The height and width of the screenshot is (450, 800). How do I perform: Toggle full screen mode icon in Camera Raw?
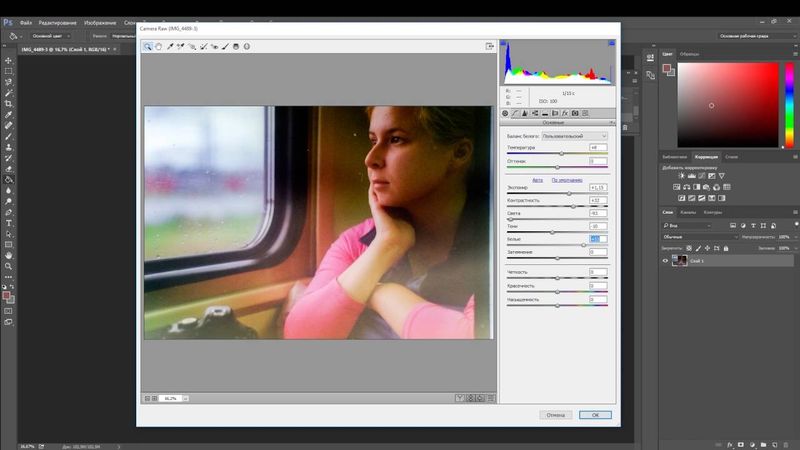489,46
